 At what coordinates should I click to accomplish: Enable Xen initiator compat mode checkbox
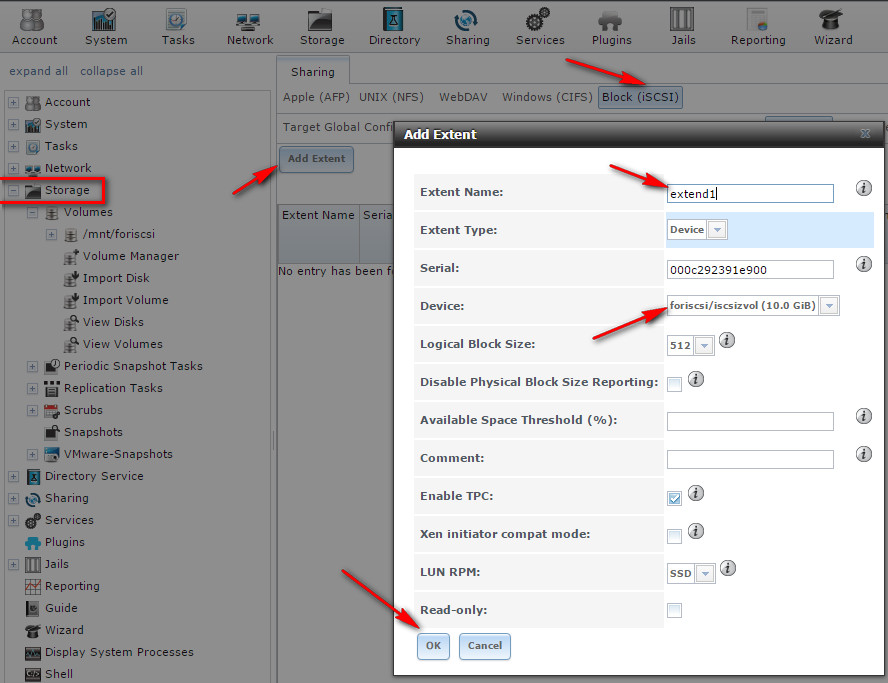point(674,536)
